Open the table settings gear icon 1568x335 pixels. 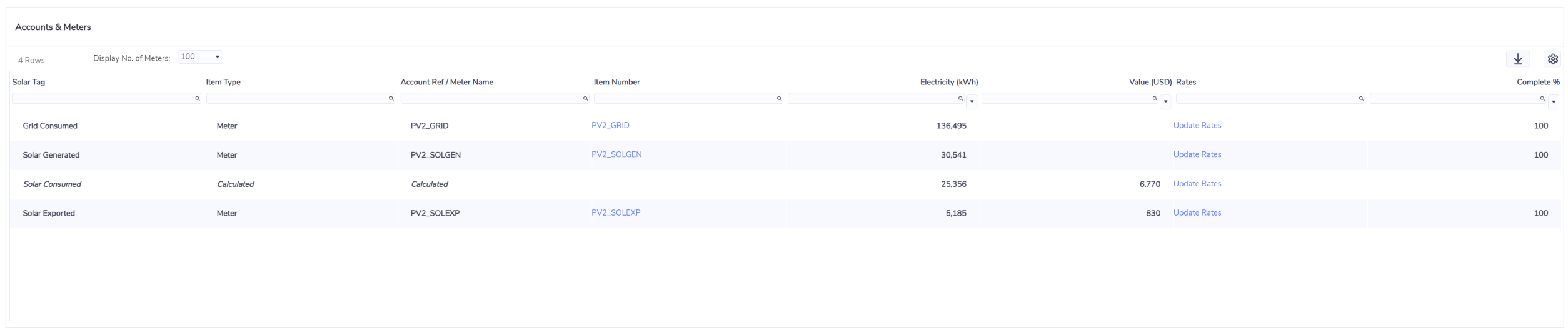pyautogui.click(x=1552, y=59)
